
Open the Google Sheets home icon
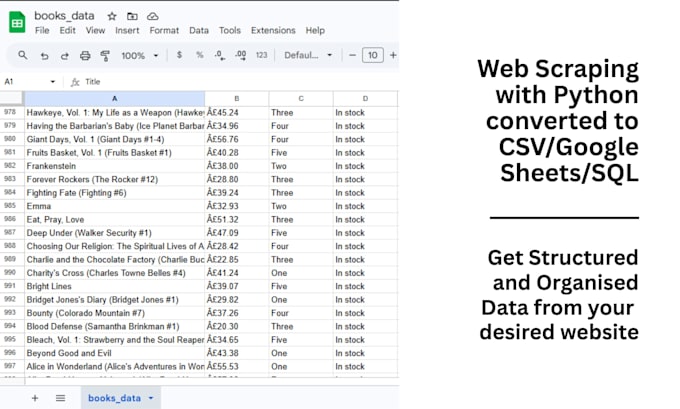tap(17, 22)
